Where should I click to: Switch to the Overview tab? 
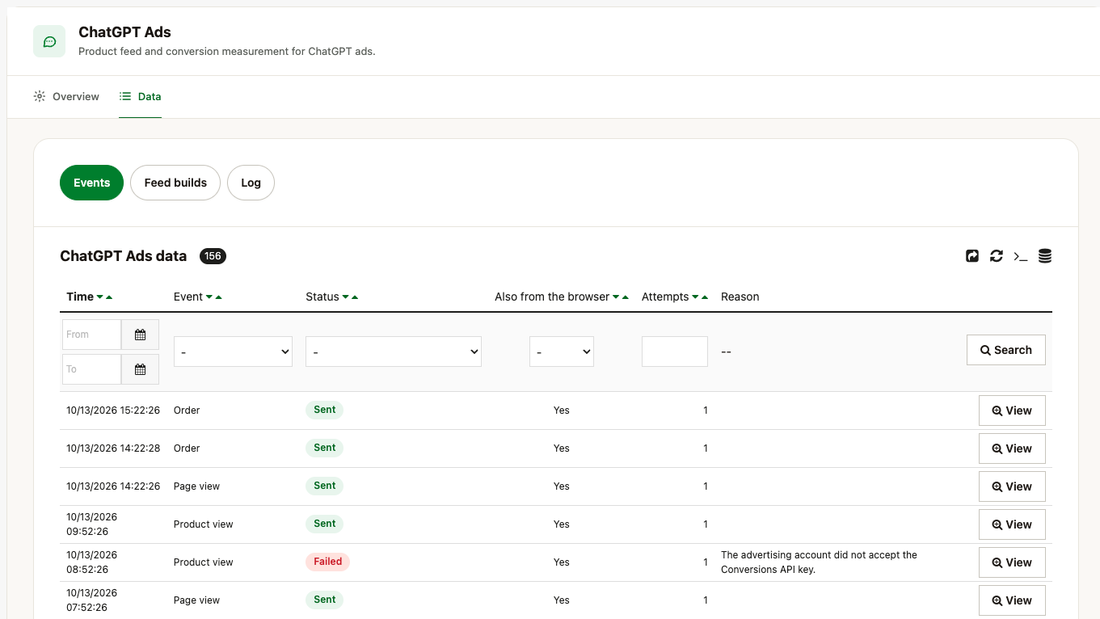67,97
